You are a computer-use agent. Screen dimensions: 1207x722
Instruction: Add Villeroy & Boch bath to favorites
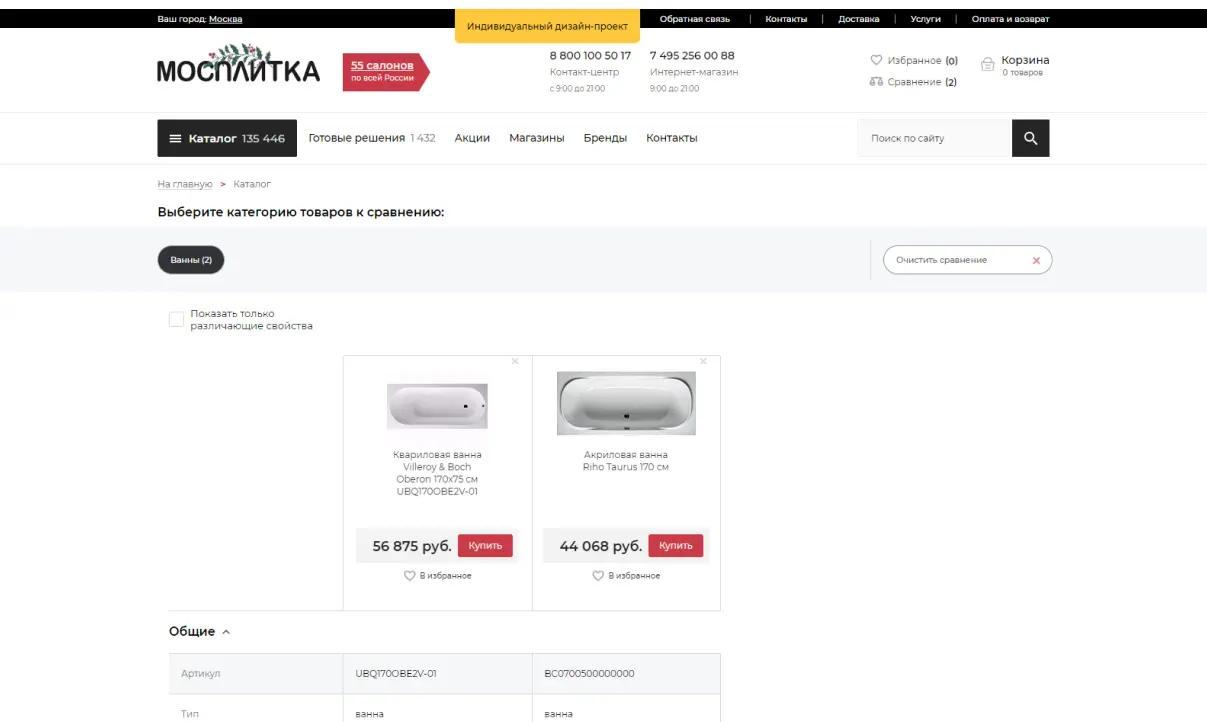pyautogui.click(x=438, y=576)
